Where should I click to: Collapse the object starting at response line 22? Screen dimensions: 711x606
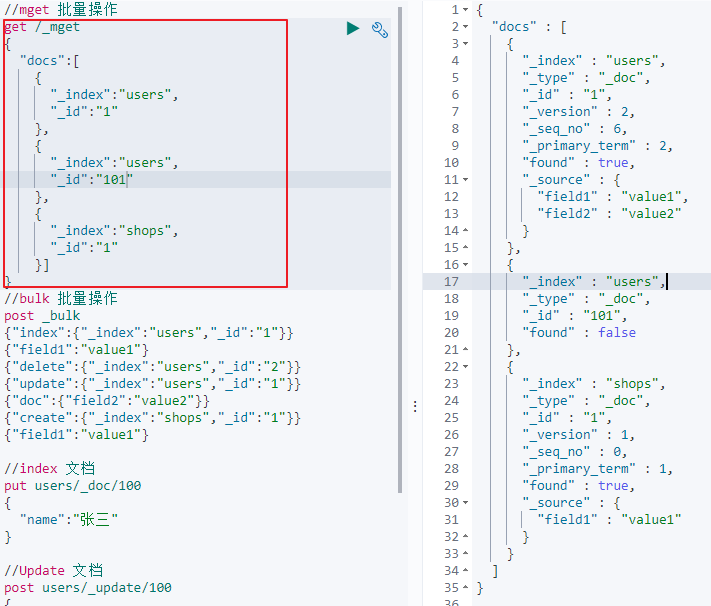point(466,367)
